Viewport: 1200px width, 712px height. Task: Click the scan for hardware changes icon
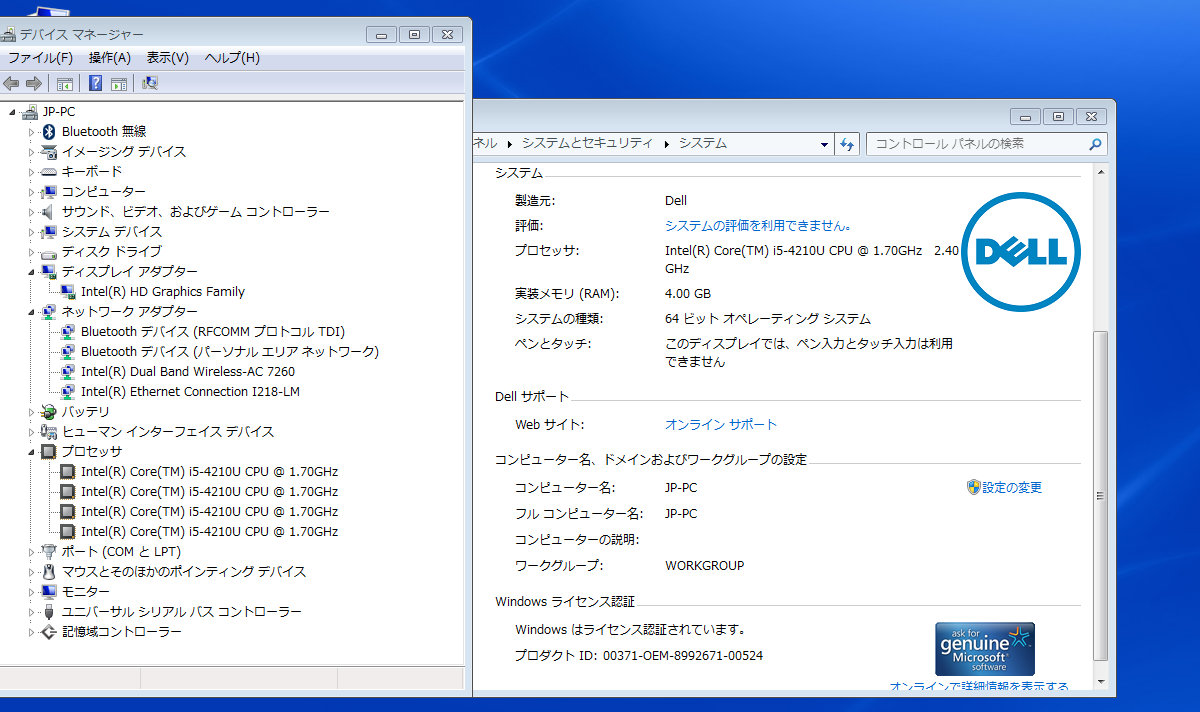(150, 83)
